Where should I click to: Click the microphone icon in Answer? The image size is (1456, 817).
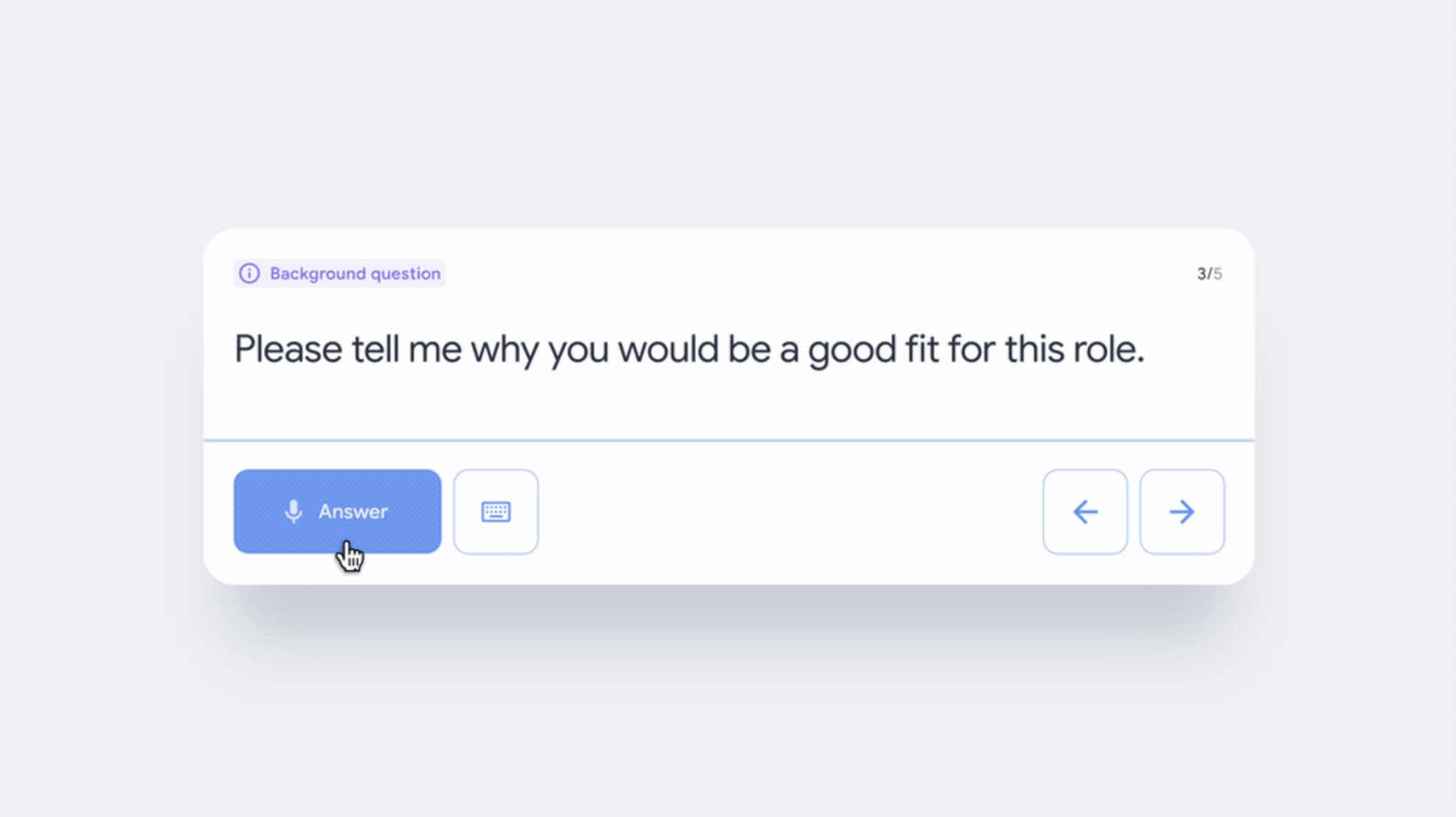(x=293, y=511)
